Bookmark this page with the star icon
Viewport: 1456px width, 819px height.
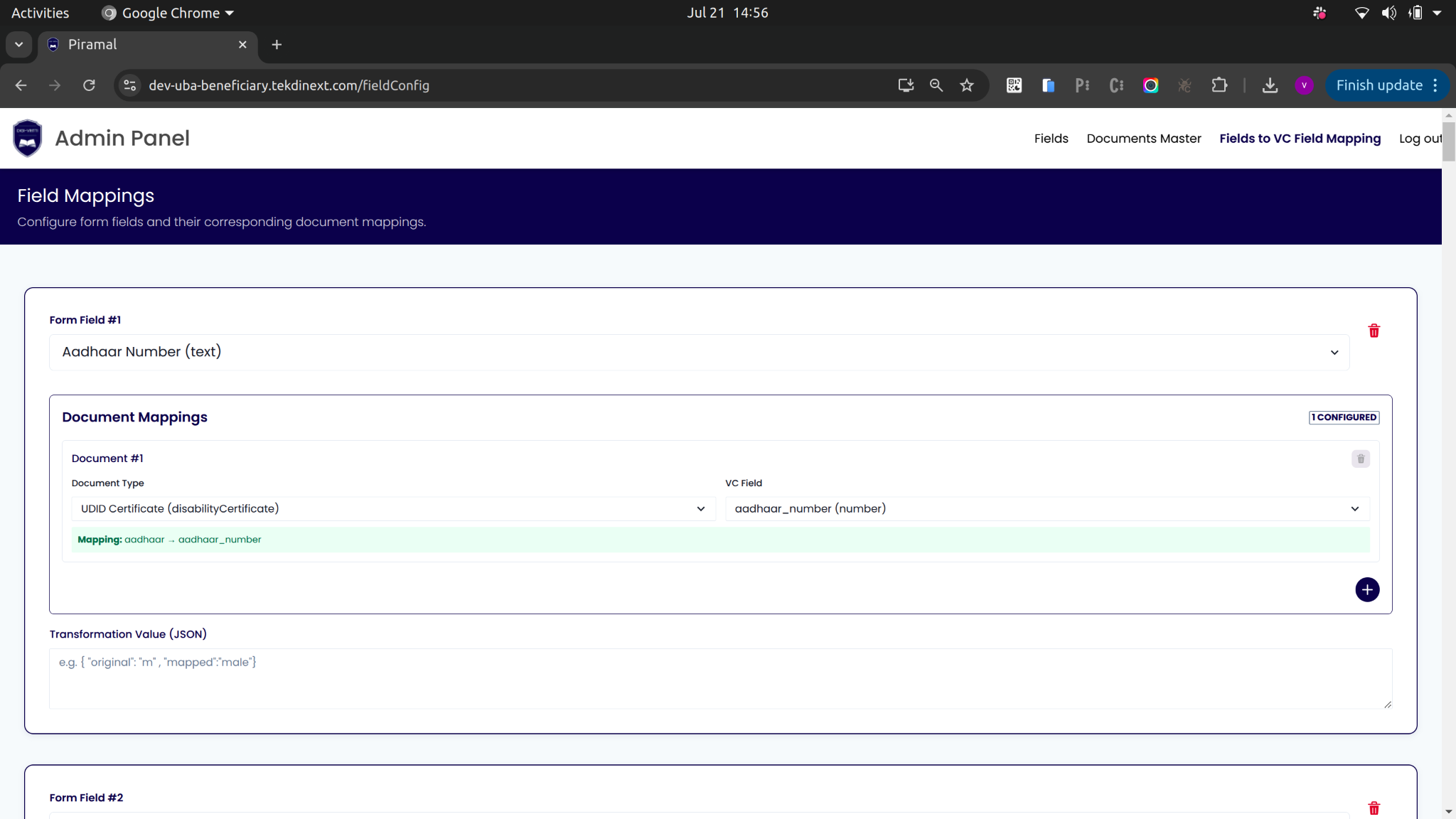click(x=966, y=85)
